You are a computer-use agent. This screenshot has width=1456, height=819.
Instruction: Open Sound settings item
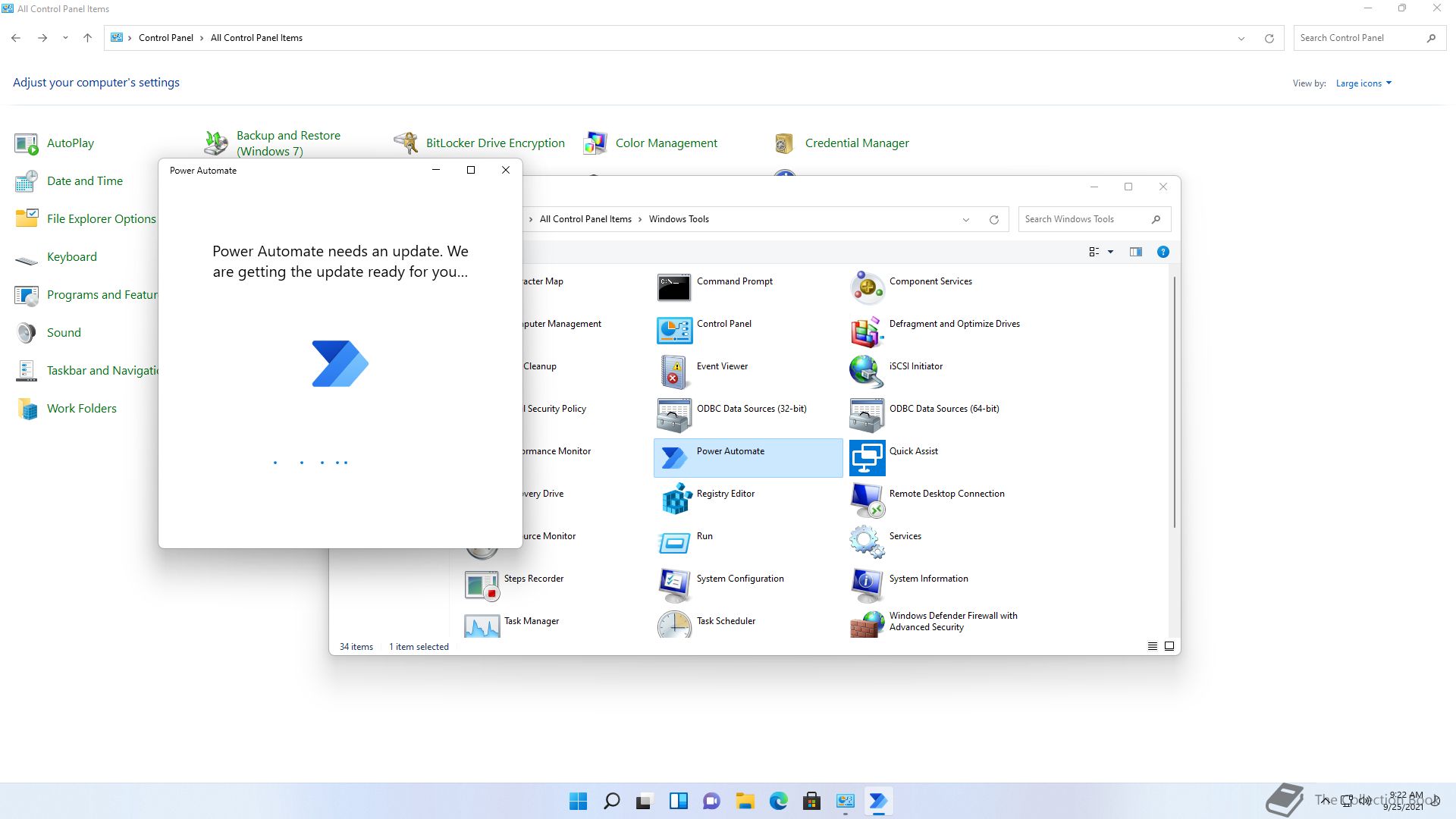pyautogui.click(x=47, y=333)
